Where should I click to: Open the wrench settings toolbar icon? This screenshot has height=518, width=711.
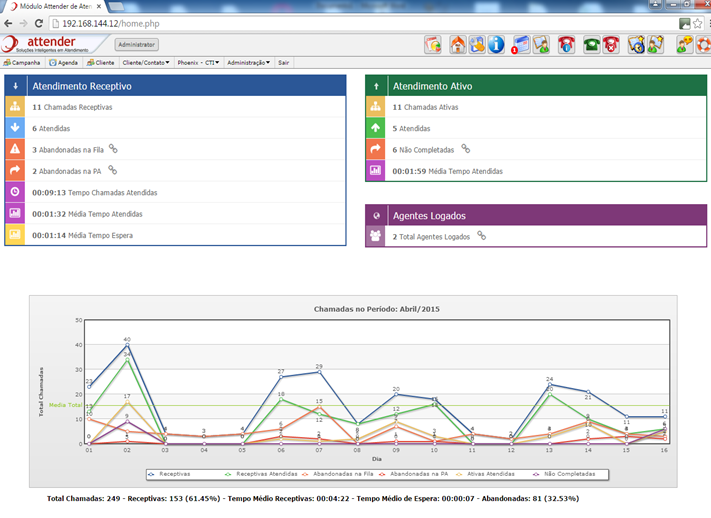click(x=477, y=45)
